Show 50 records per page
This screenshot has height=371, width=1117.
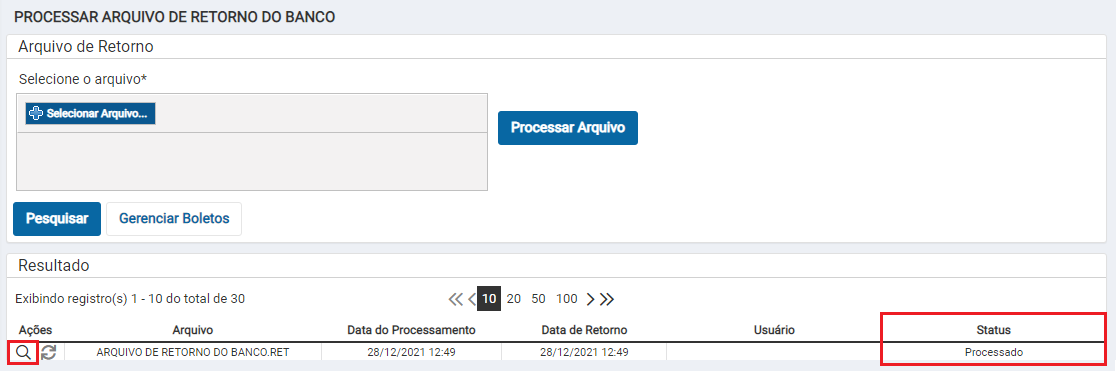point(539,299)
